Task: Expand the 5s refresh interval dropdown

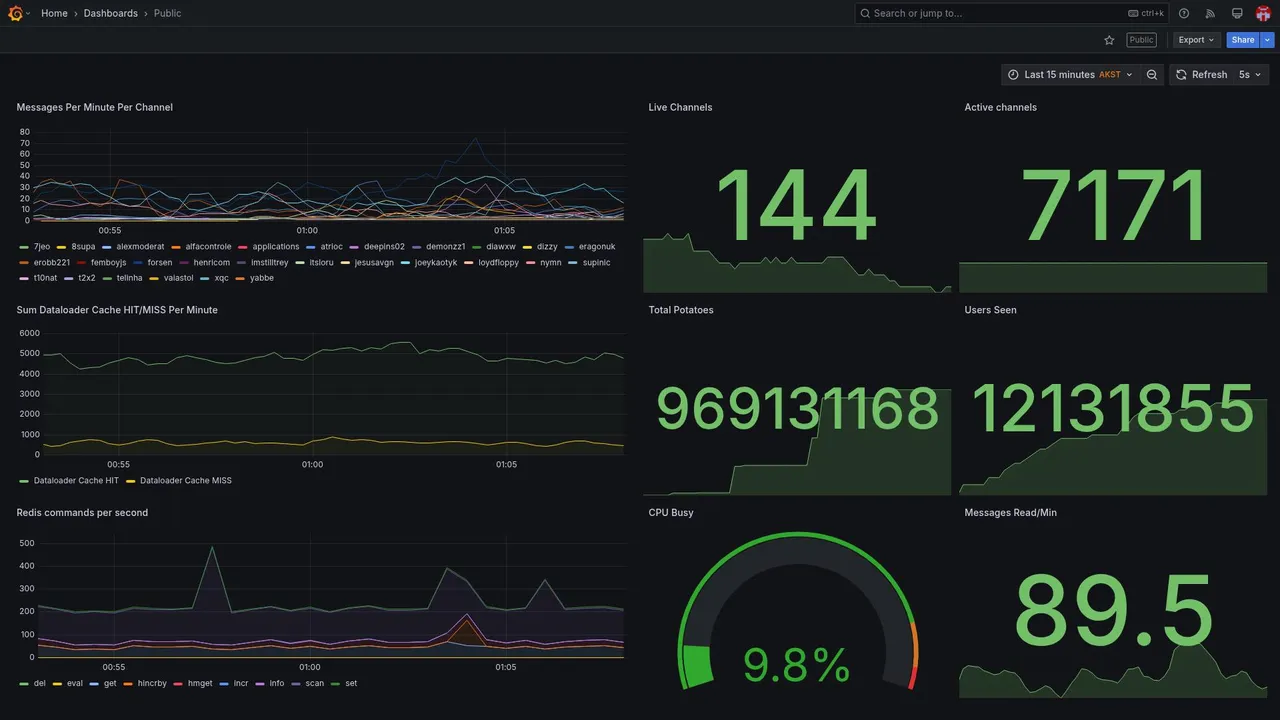Action: point(1250,75)
